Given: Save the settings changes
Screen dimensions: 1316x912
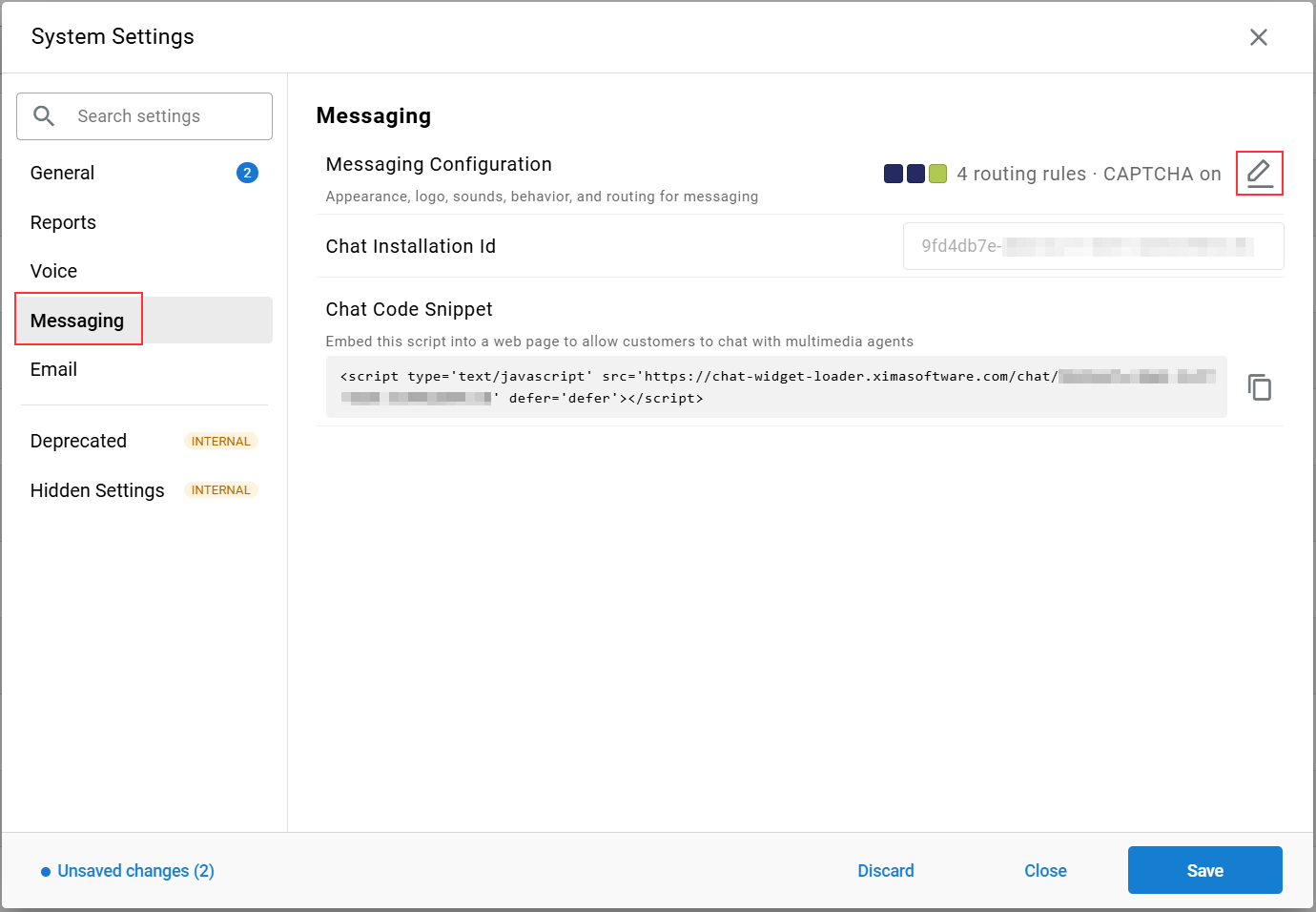Looking at the screenshot, I should click(x=1204, y=870).
